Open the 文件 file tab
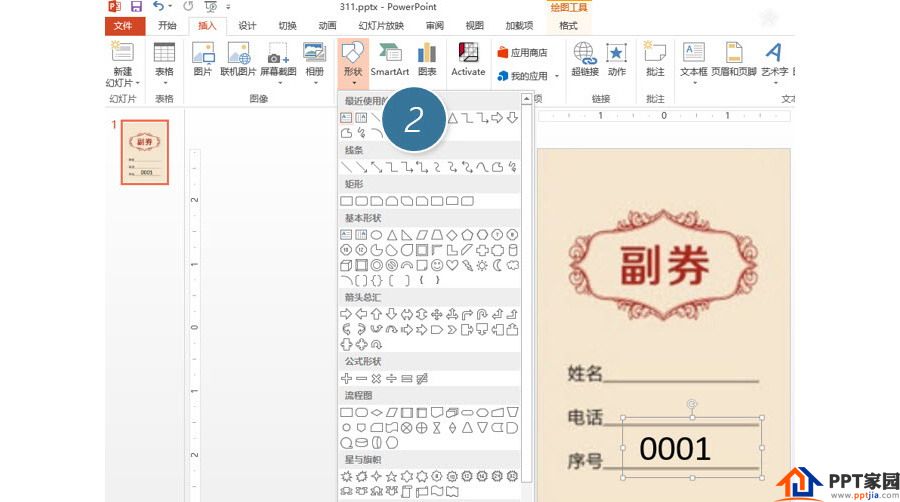900x502 pixels. click(x=123, y=26)
